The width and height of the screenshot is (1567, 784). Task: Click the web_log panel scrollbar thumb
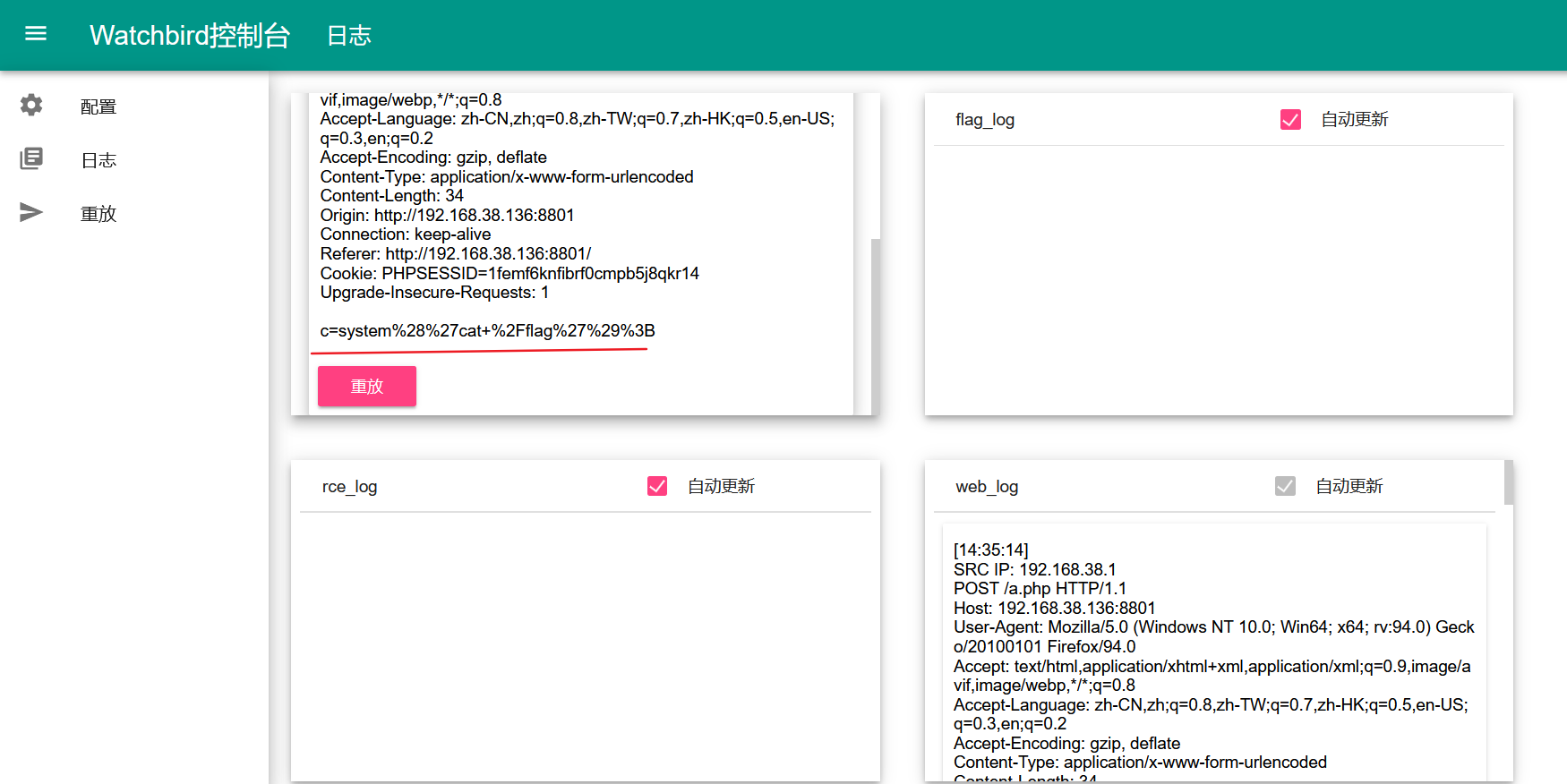(1509, 482)
